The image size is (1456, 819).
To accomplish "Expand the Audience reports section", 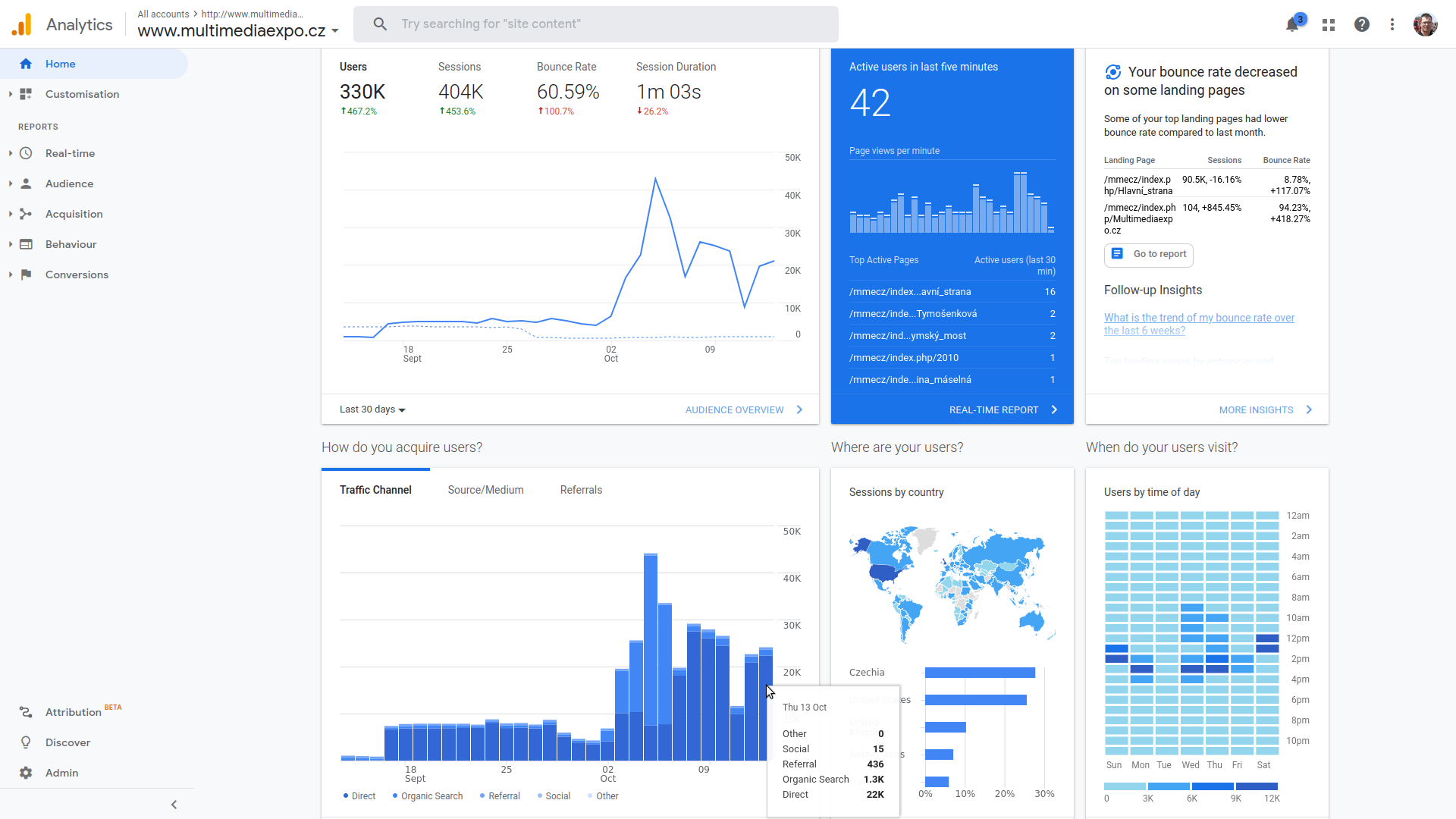I will tap(69, 184).
